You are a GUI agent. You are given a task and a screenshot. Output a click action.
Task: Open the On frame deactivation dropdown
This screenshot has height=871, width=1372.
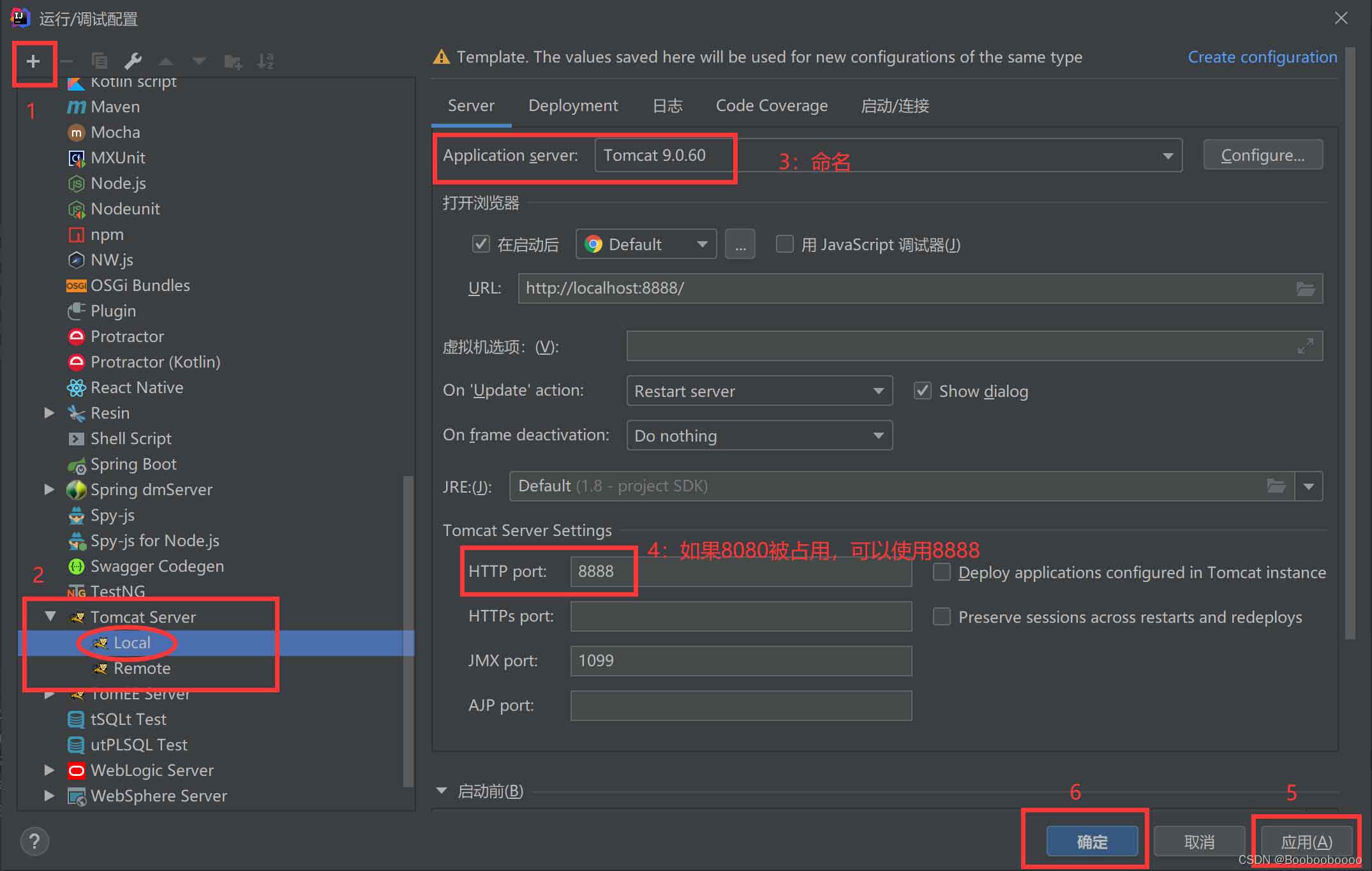tap(759, 435)
